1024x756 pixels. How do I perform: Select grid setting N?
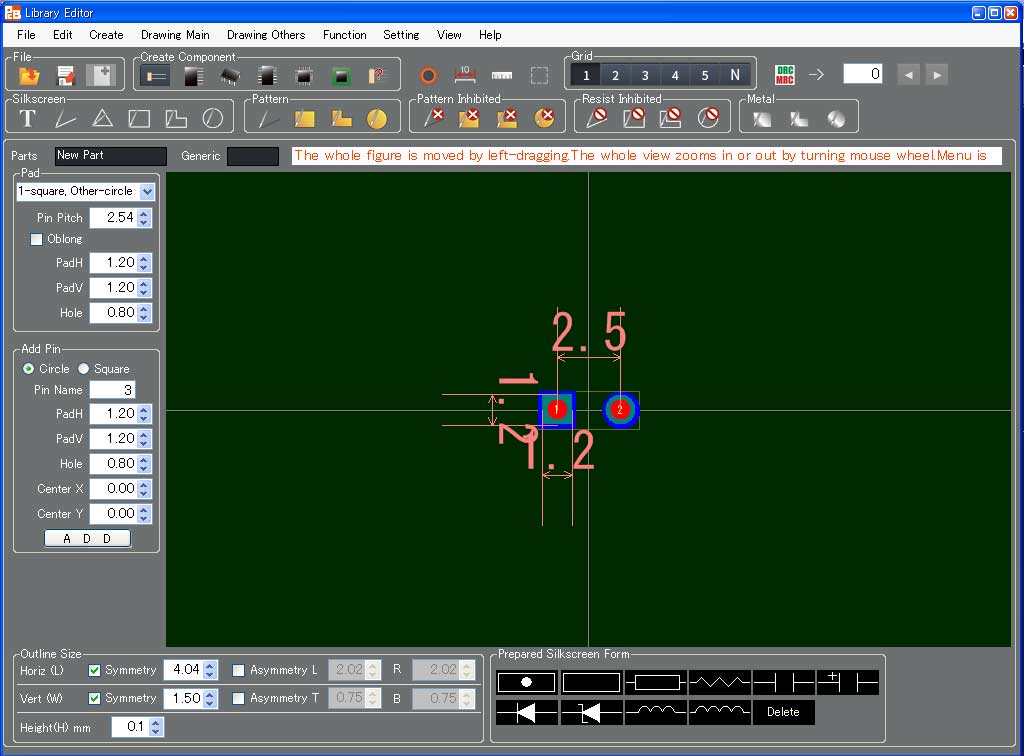tap(735, 75)
